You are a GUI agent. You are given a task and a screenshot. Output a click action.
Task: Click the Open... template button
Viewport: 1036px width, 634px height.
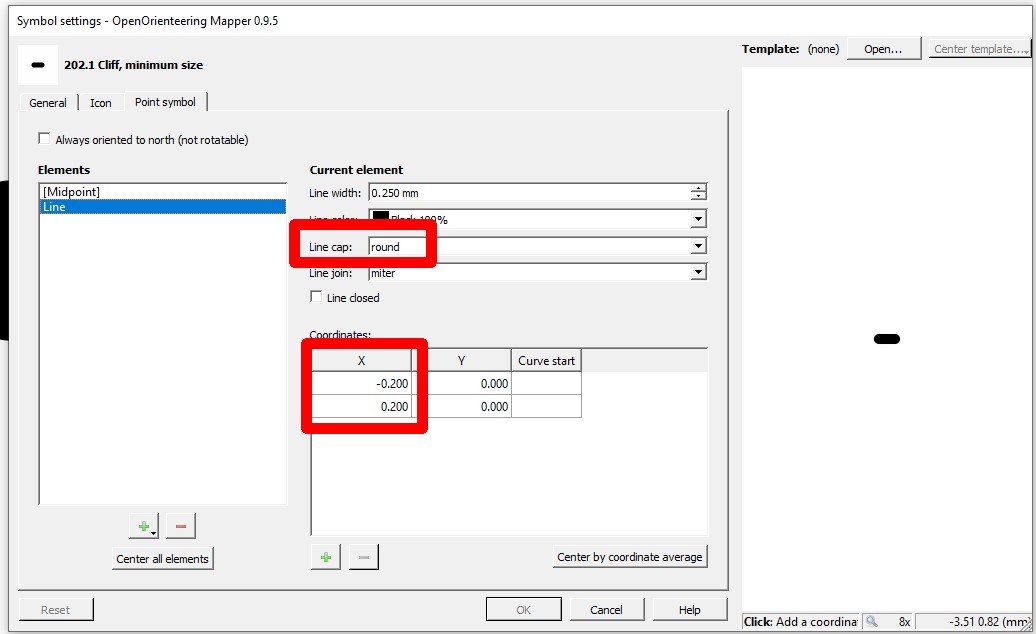tap(883, 49)
